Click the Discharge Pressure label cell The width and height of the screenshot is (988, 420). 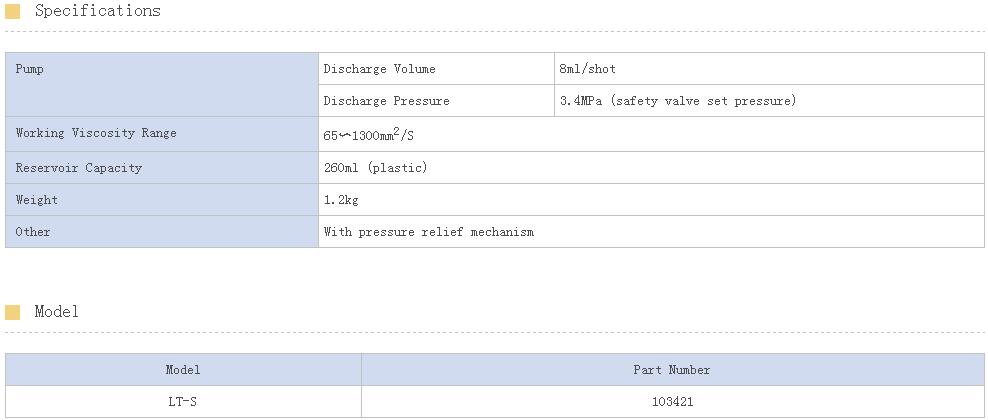tap(436, 101)
